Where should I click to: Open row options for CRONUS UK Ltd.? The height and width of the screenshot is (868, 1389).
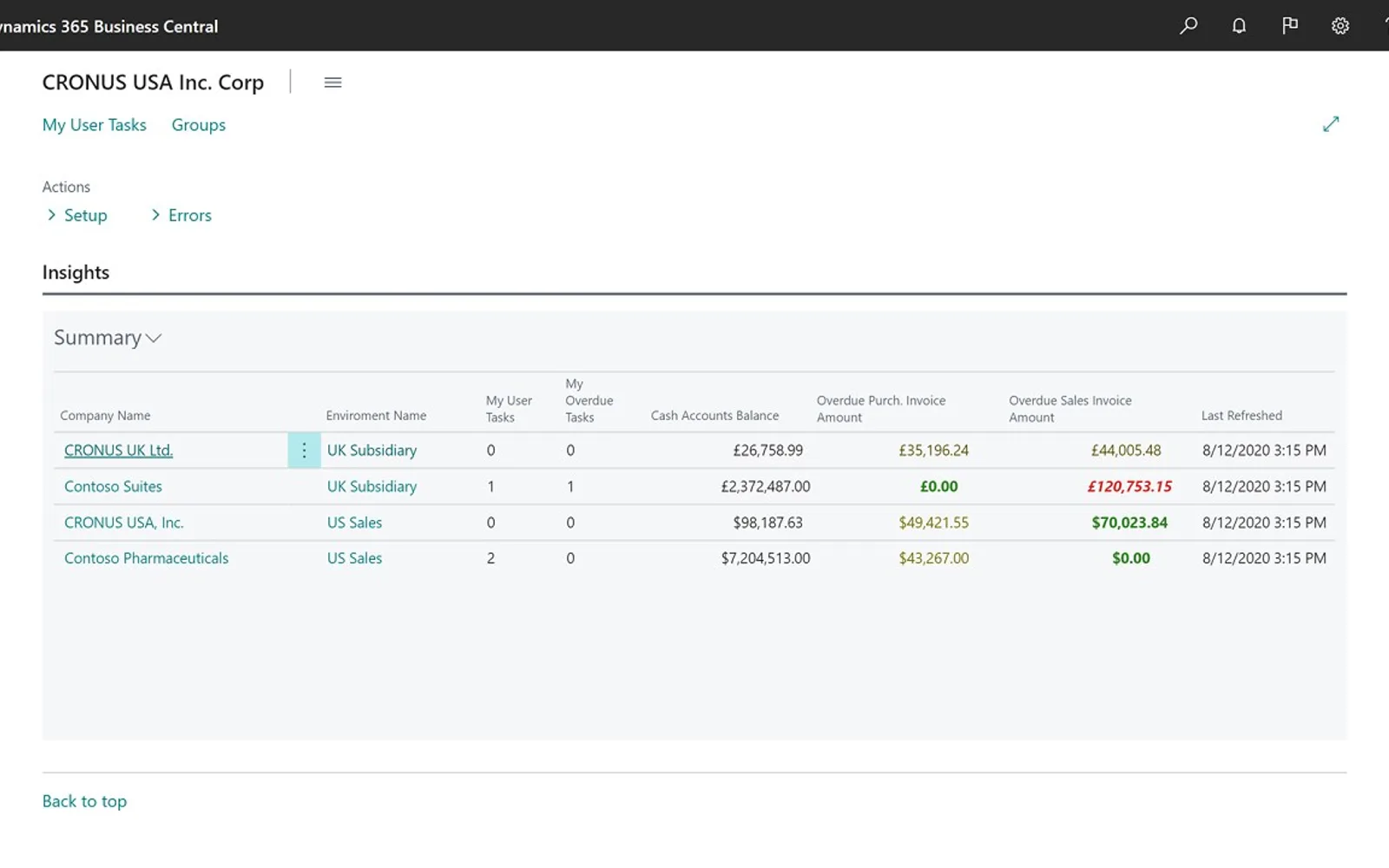pos(304,450)
